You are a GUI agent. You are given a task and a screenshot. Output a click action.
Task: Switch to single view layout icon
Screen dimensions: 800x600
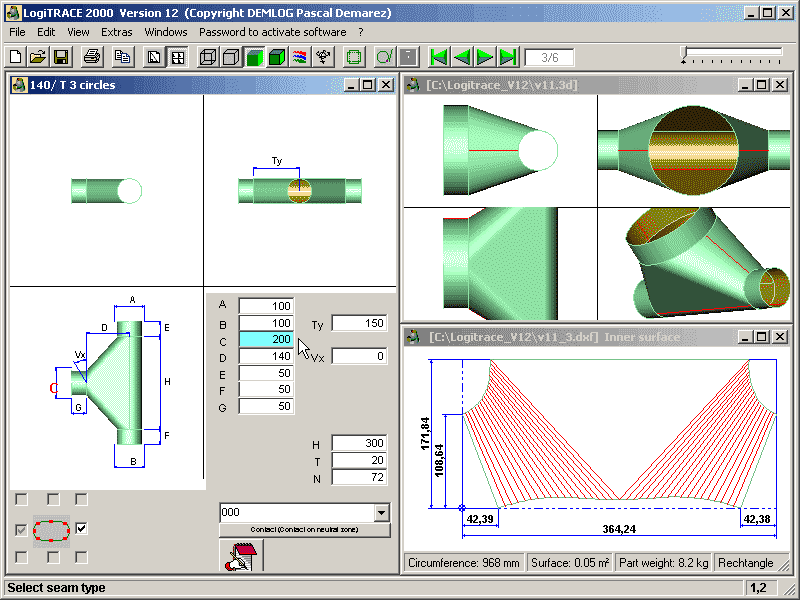coord(154,57)
